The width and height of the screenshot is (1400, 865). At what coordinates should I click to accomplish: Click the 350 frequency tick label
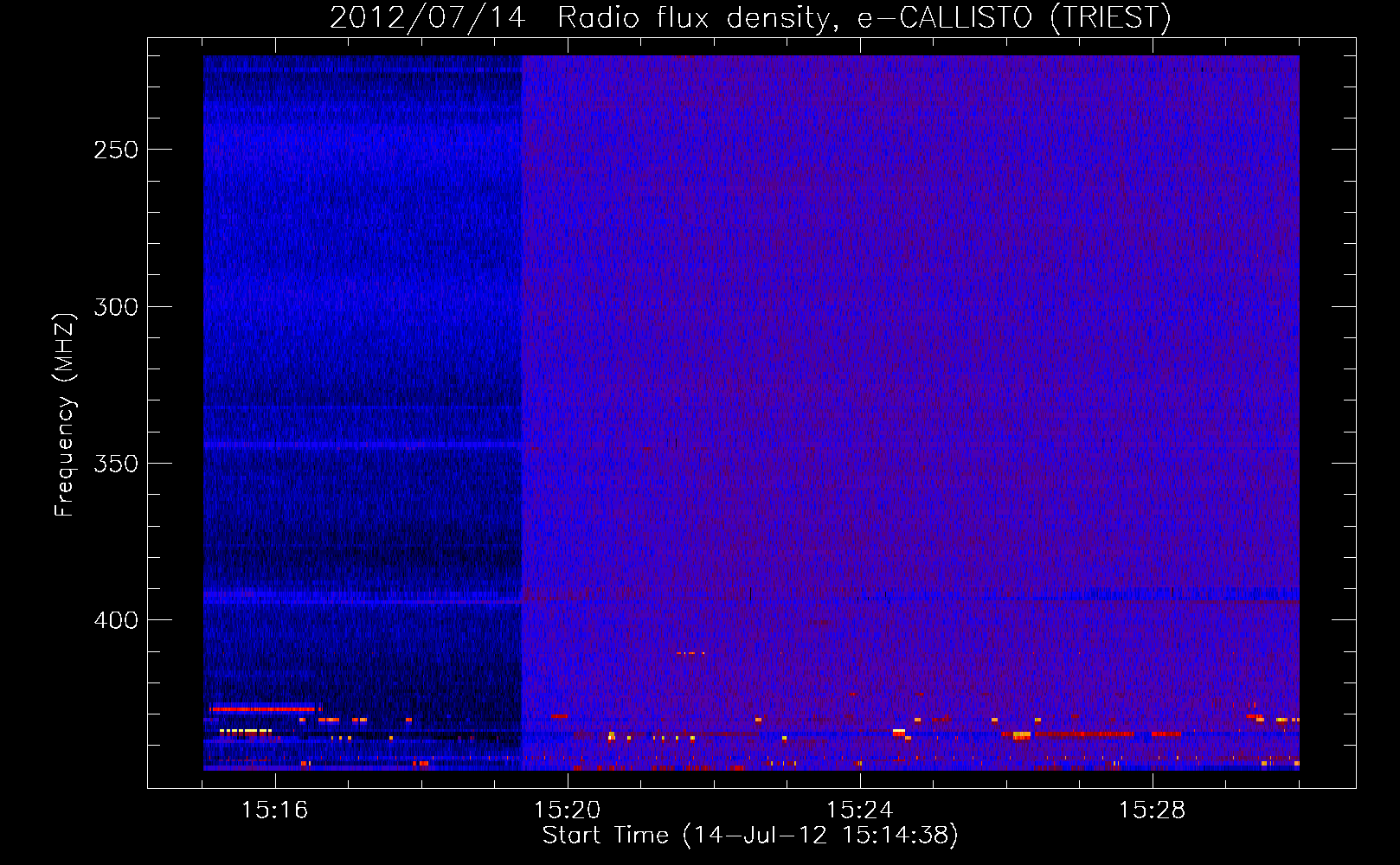116,464
